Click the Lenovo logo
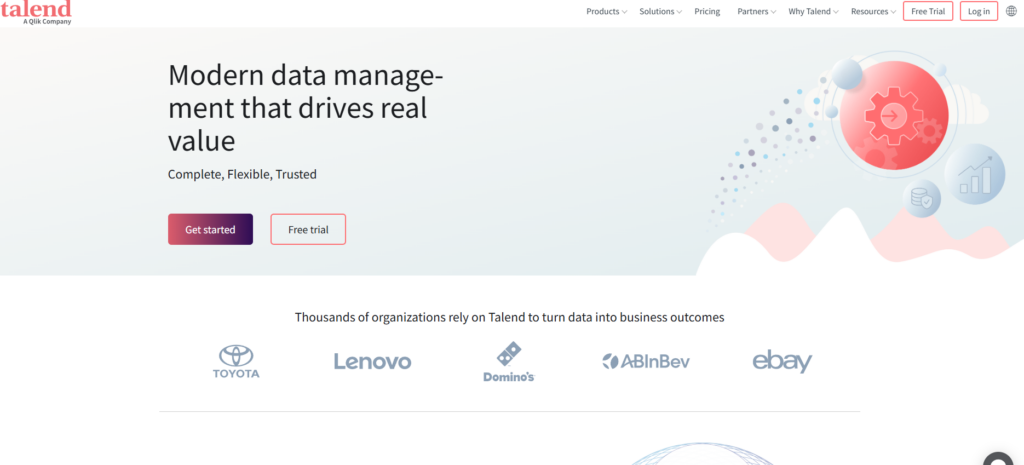 (372, 361)
